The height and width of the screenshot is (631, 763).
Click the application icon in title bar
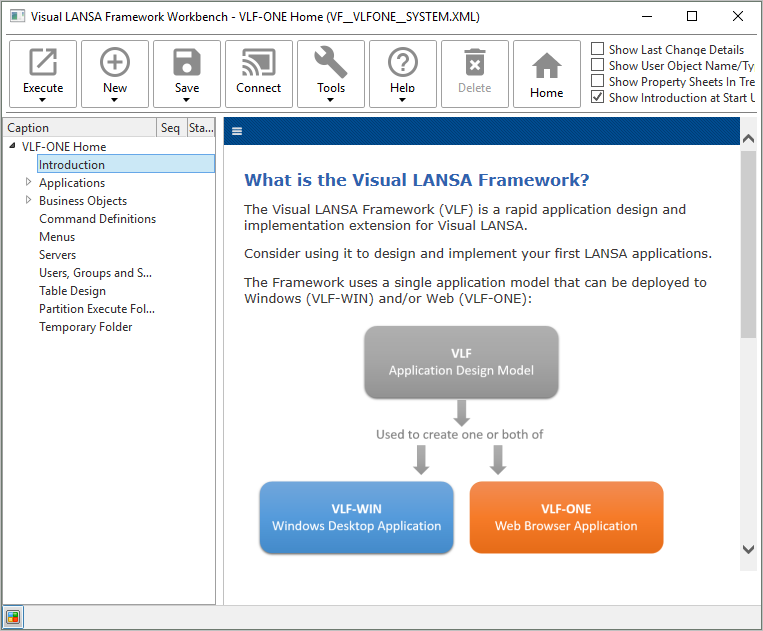tap(18, 16)
